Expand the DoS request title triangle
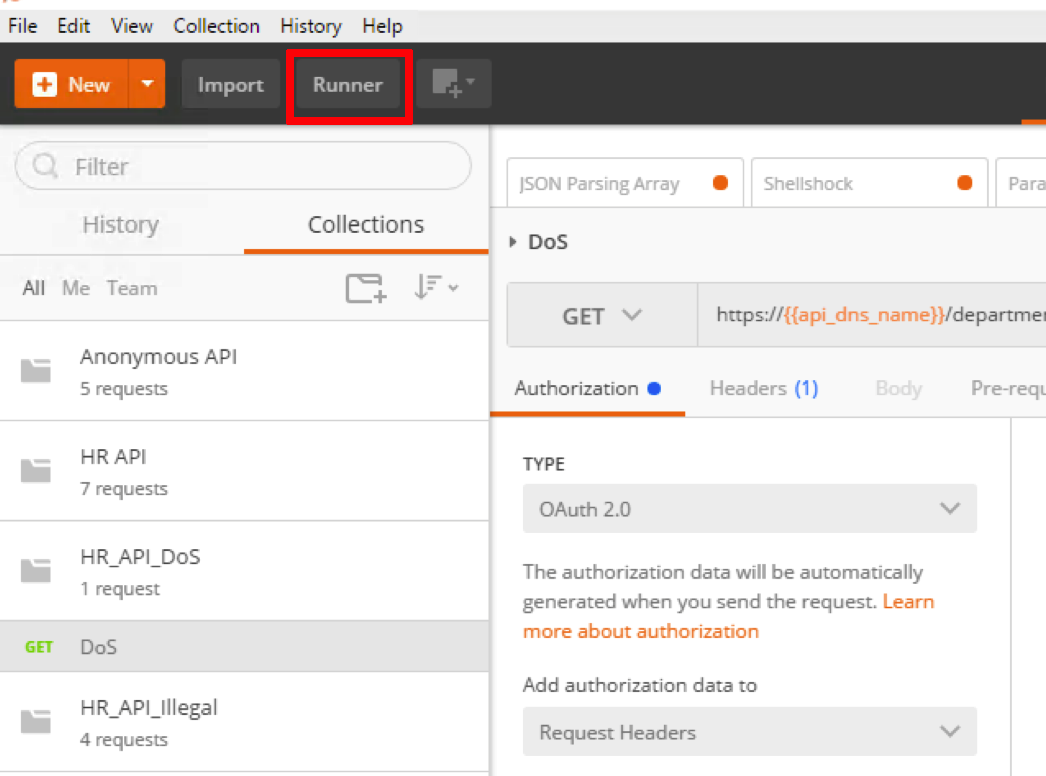Viewport: 1046px width, 776px height. coord(512,242)
